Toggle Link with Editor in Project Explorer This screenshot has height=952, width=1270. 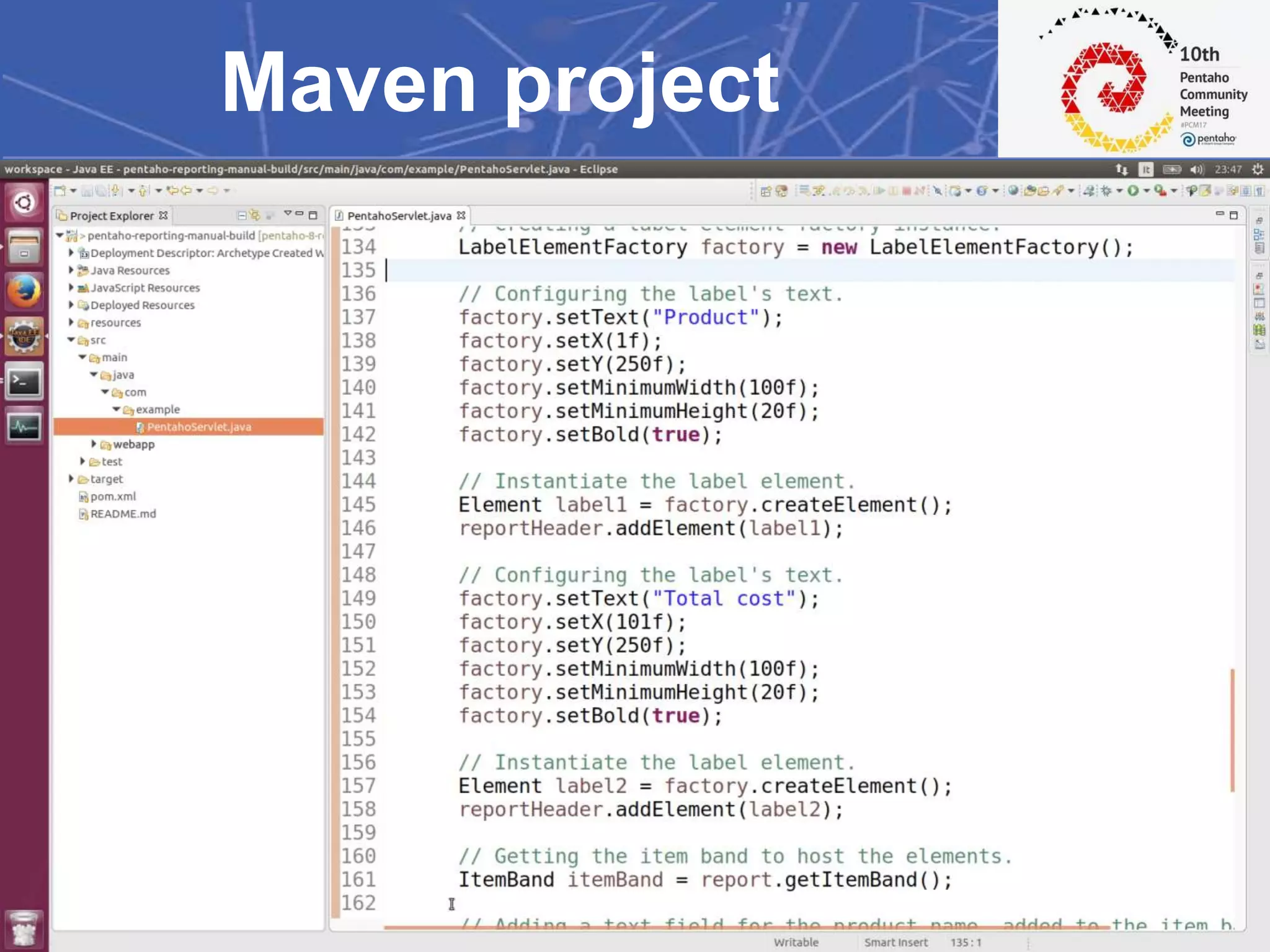coord(255,215)
